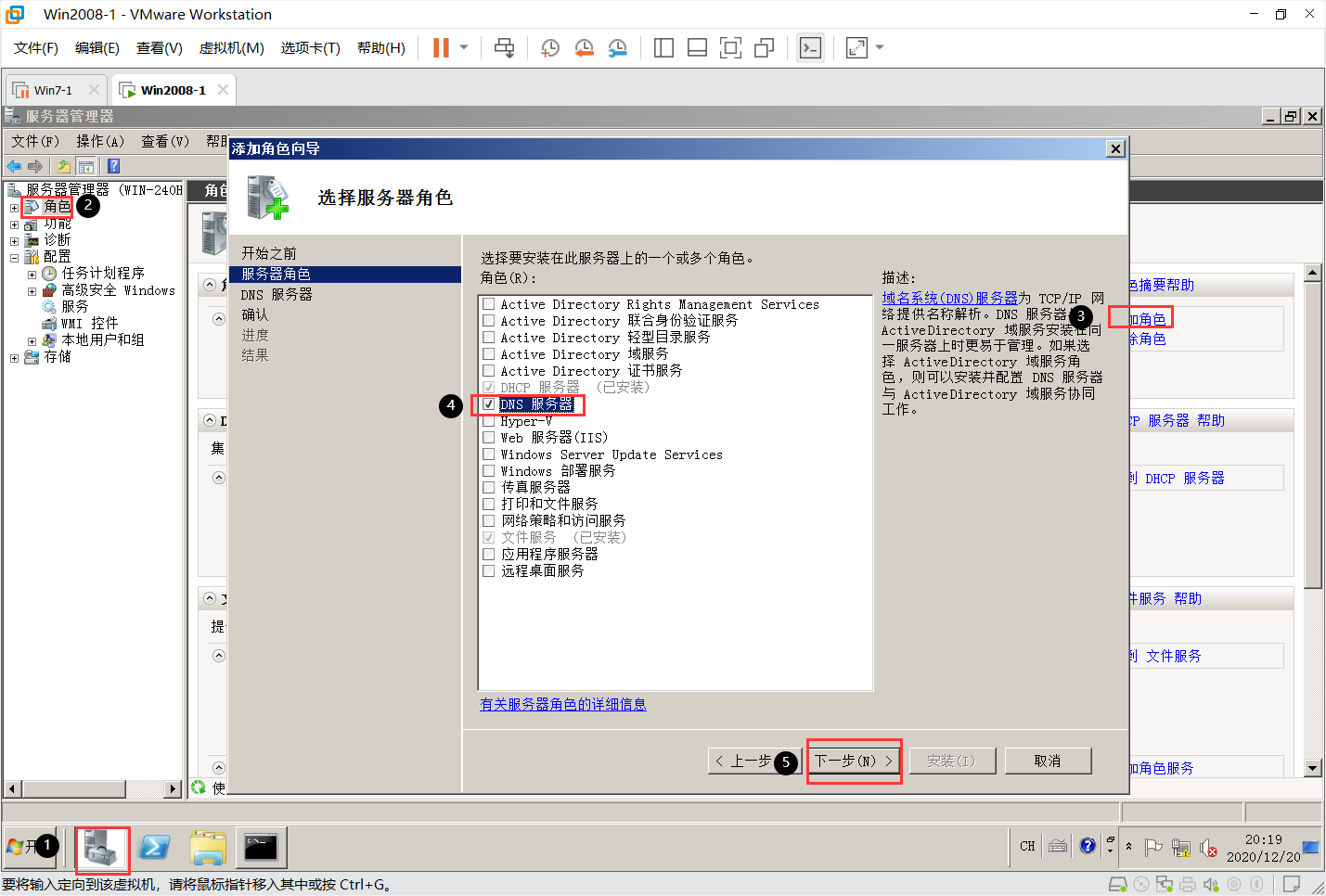Image resolution: width=1326 pixels, height=896 pixels.
Task: Click the blue help icon in the system tray
Action: tap(1088, 846)
